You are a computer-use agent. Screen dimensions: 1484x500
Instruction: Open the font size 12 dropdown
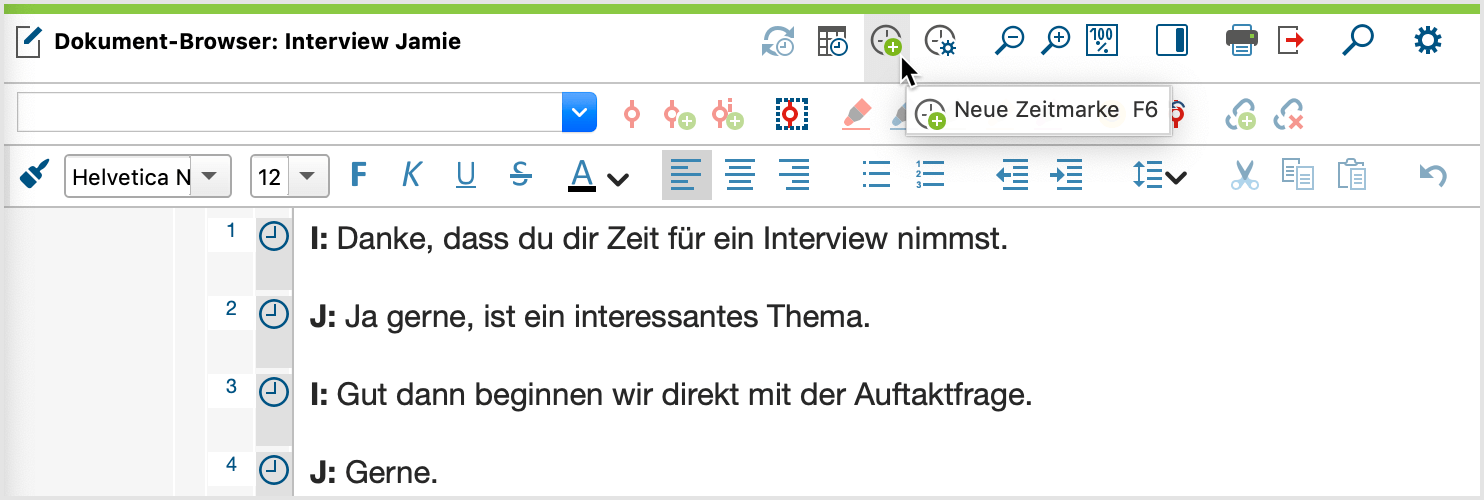[307, 177]
